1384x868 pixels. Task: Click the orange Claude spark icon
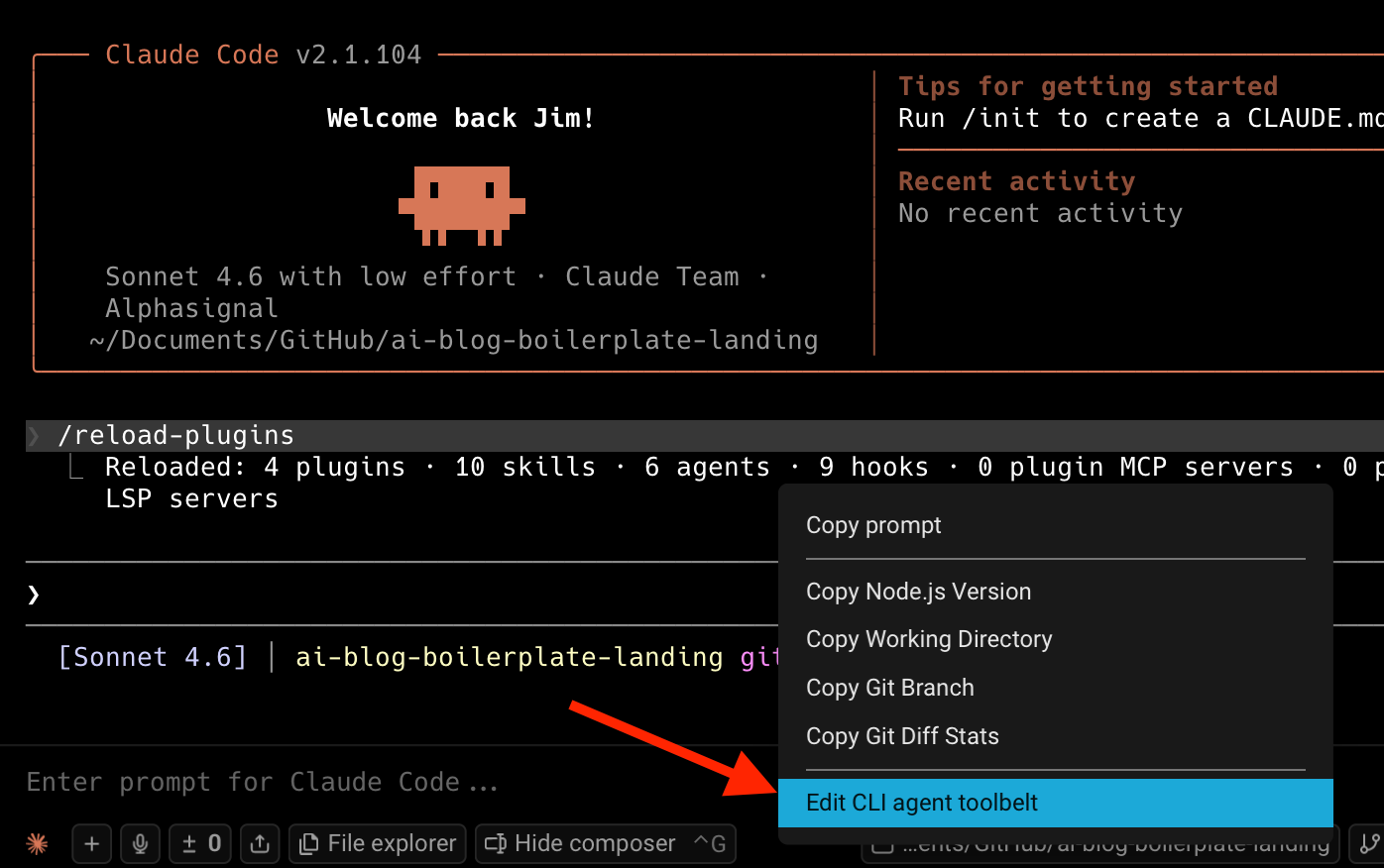pos(37,843)
